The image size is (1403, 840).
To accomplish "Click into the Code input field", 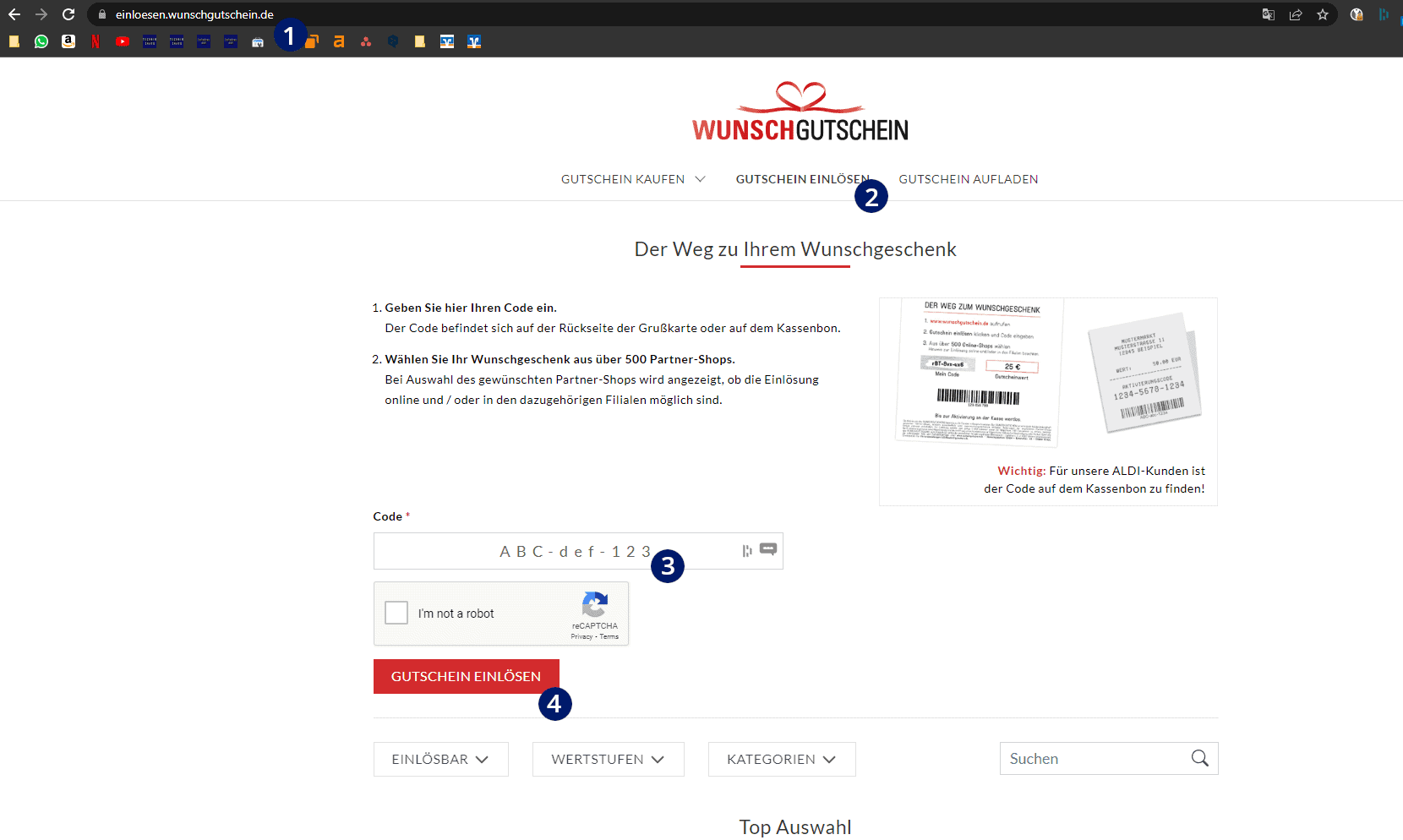I will 578,551.
